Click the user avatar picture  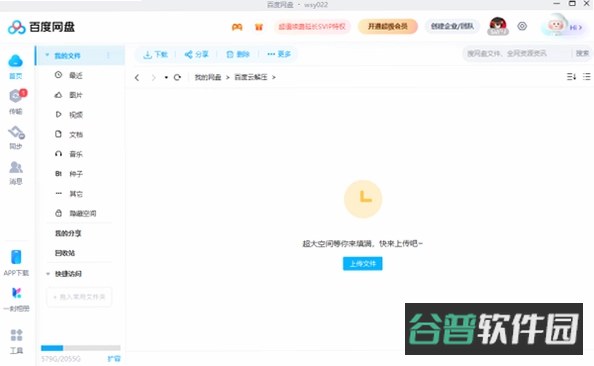click(498, 26)
